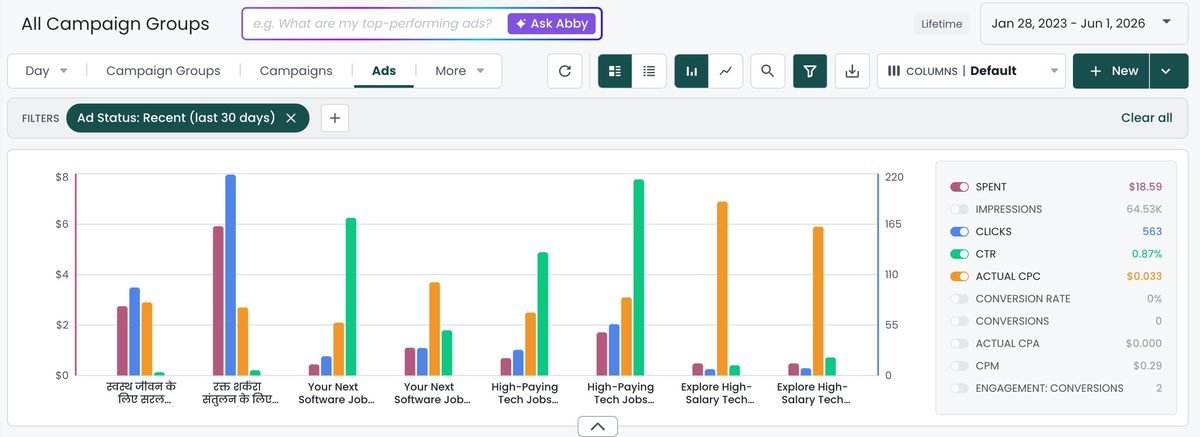Toggle the filter funnel icon
1200x437 pixels.
point(810,71)
